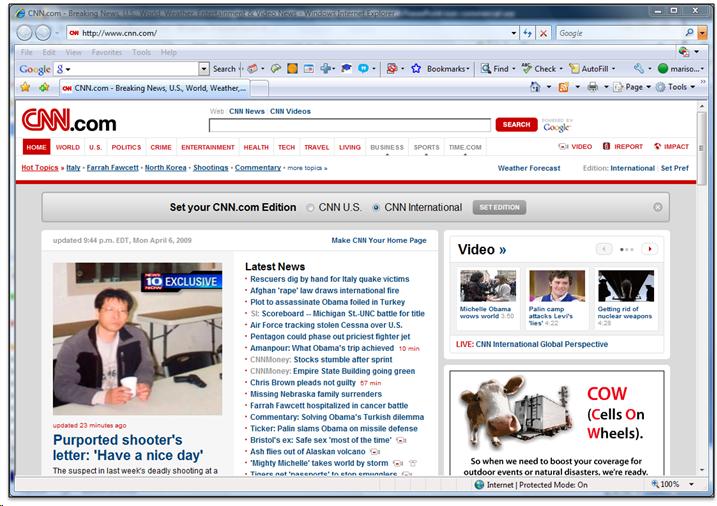This screenshot has height=506, width=717.
Task: Open the Google toolbar search box dropdown
Action: click(x=204, y=69)
